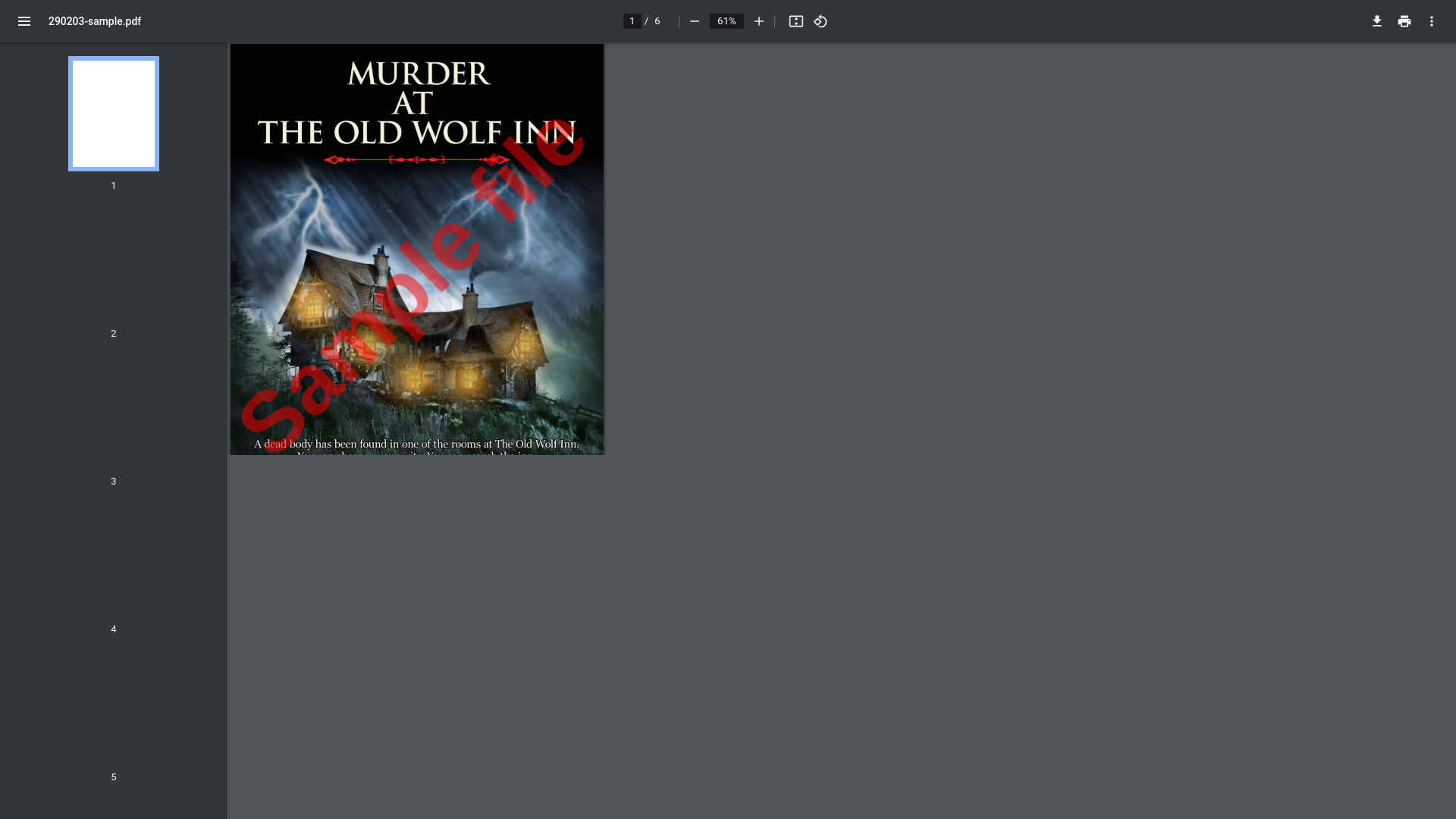
Task: Jump to page 3 in sidebar
Action: [x=114, y=409]
